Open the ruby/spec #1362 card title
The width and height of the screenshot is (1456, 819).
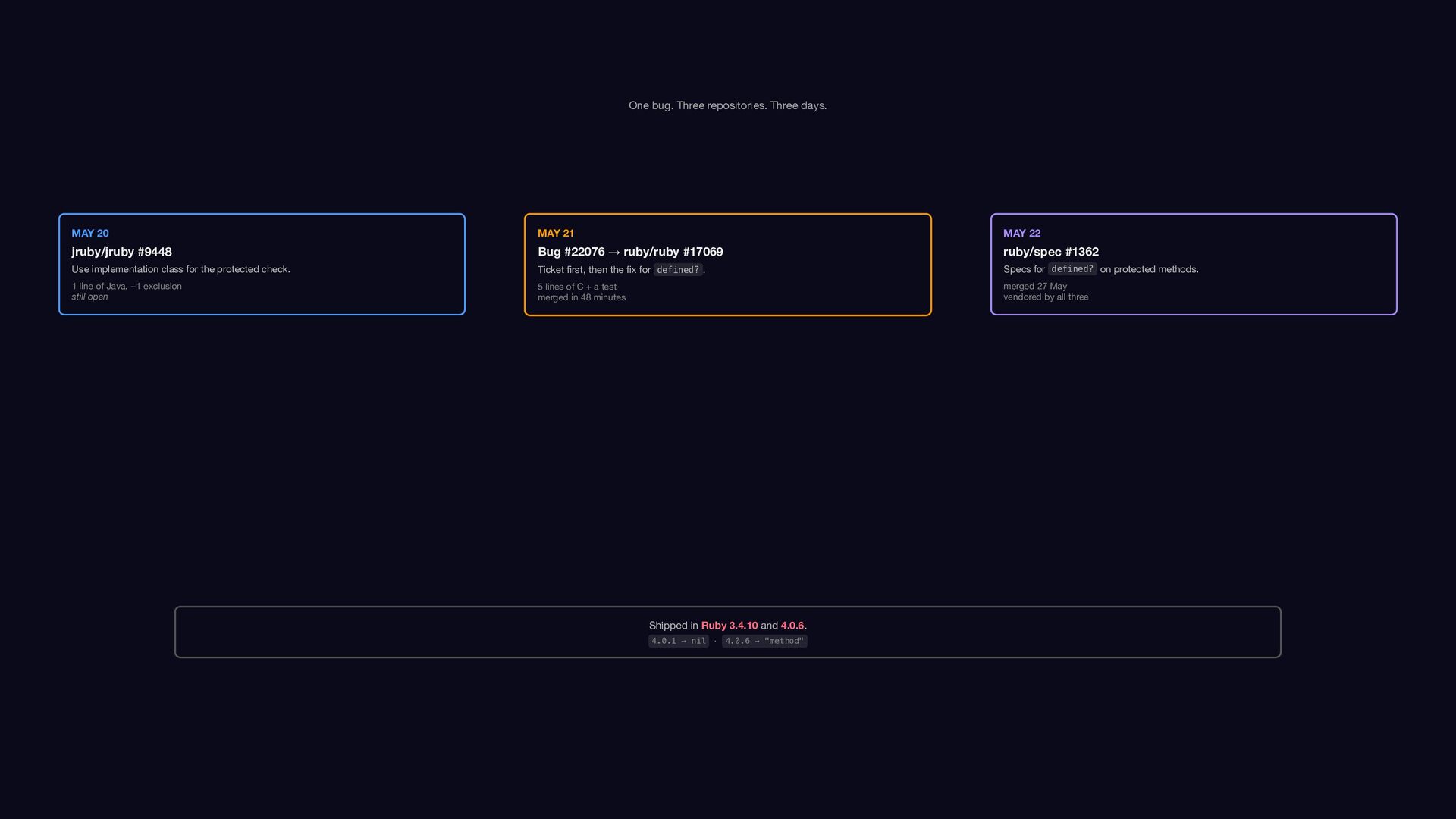[1050, 252]
